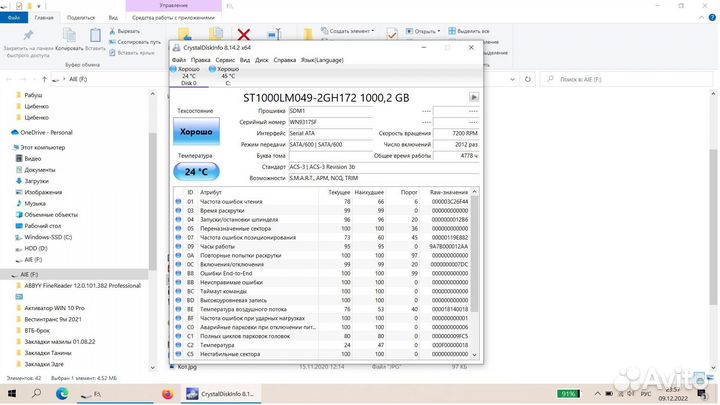720x405 pixels.
Task: Click the serial number field
Action: tap(330, 122)
